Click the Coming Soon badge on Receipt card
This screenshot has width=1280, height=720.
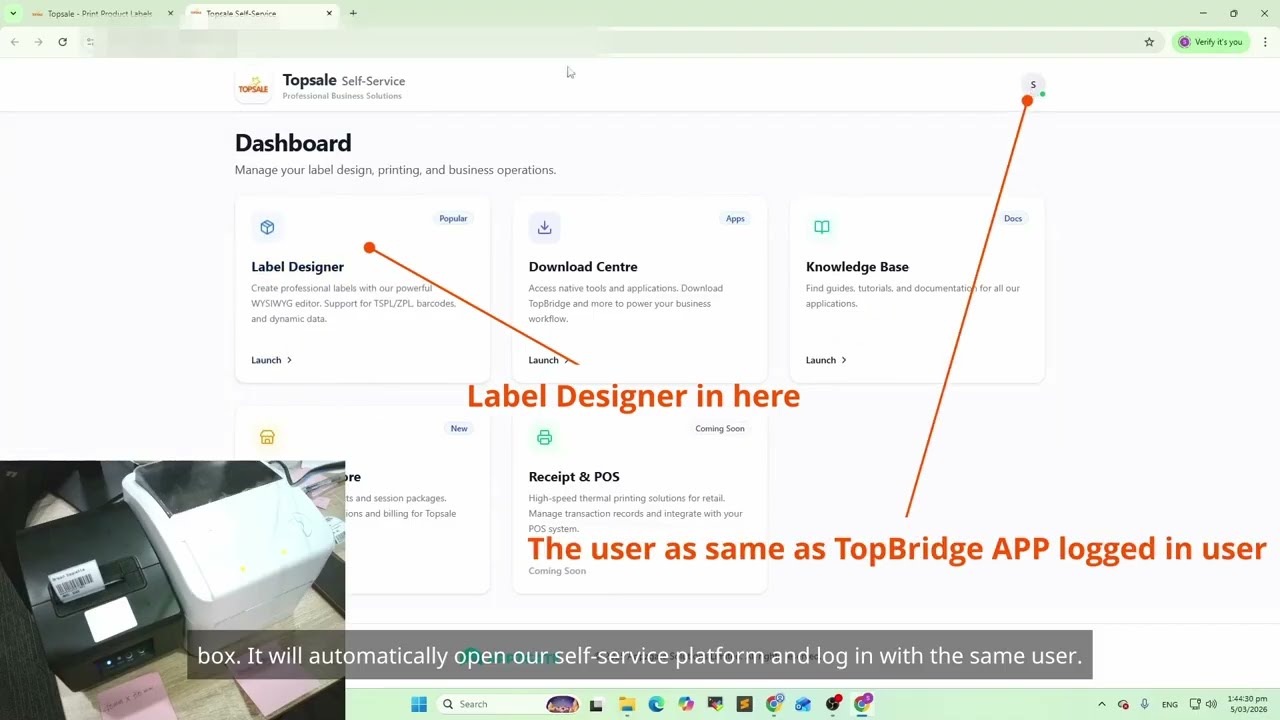[720, 428]
